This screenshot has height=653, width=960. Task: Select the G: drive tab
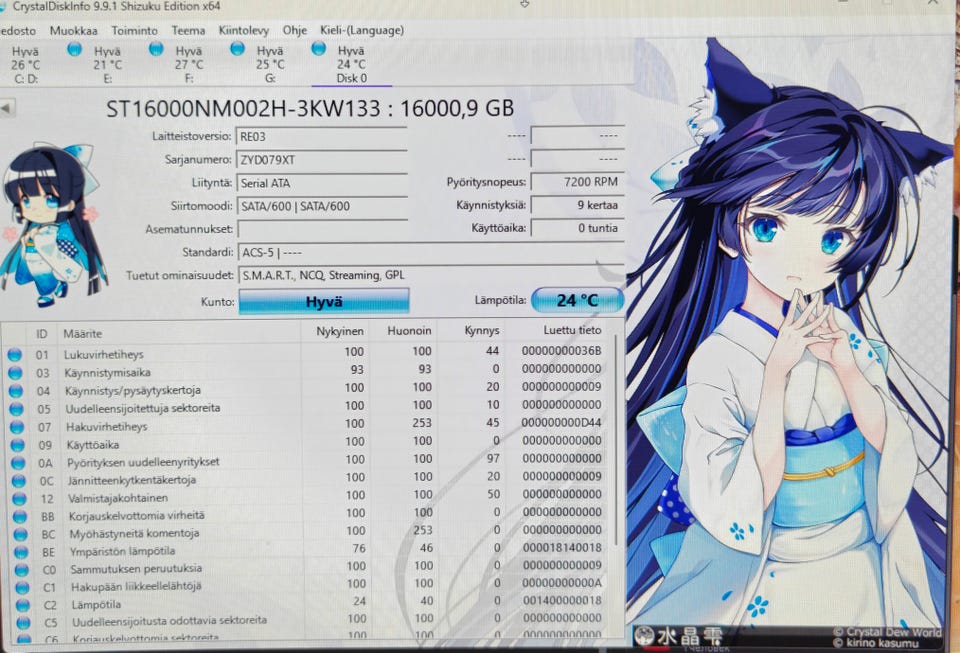[270, 64]
